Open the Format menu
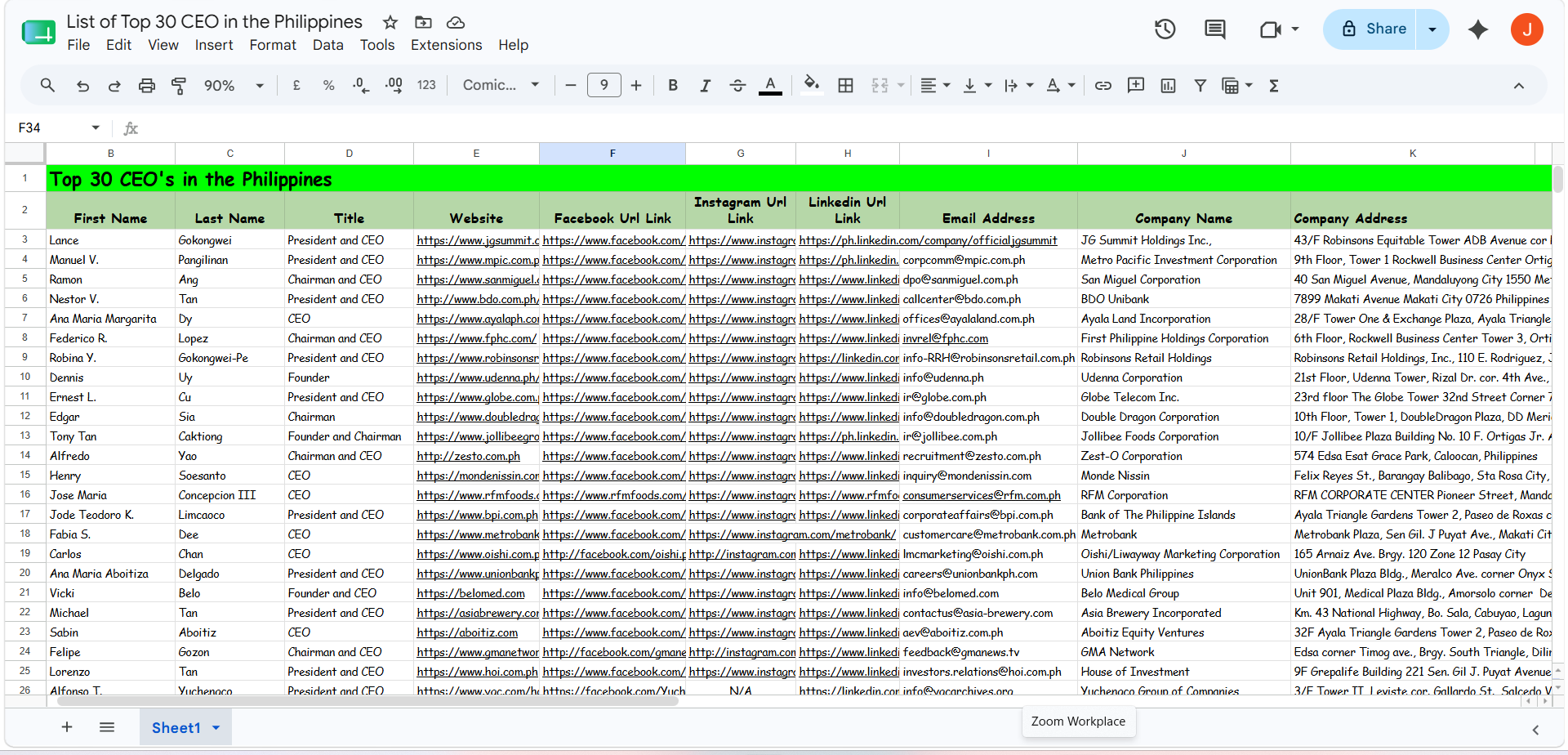The height and width of the screenshot is (755, 1568). [273, 45]
